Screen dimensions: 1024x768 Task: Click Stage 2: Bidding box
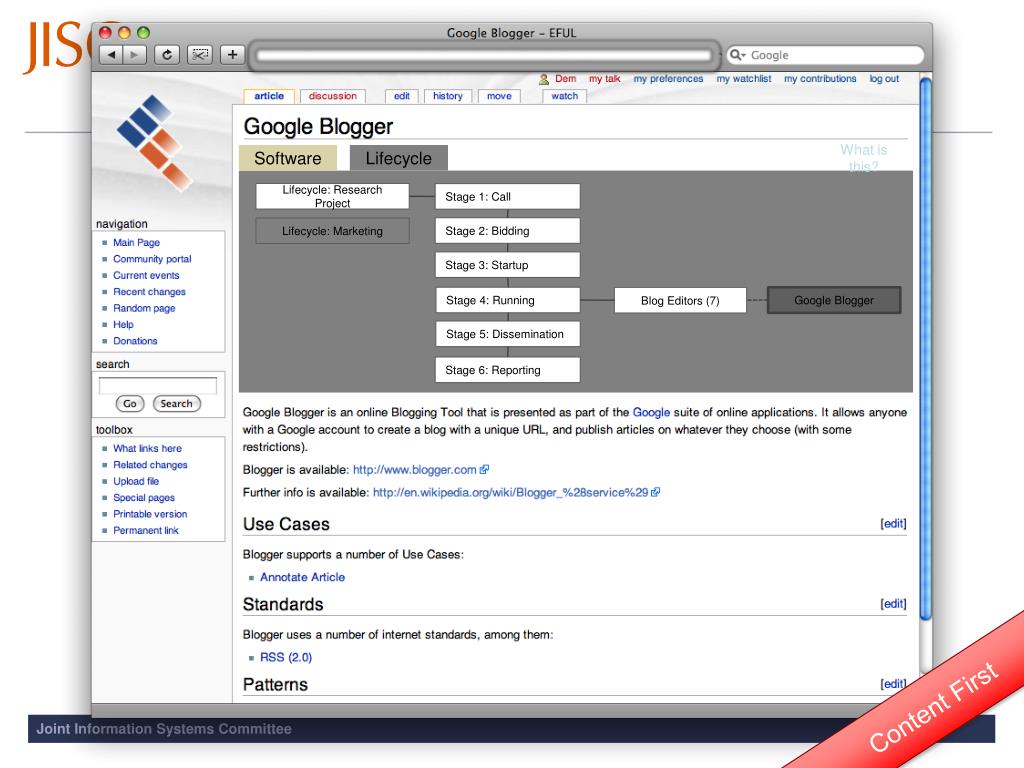[x=507, y=231]
